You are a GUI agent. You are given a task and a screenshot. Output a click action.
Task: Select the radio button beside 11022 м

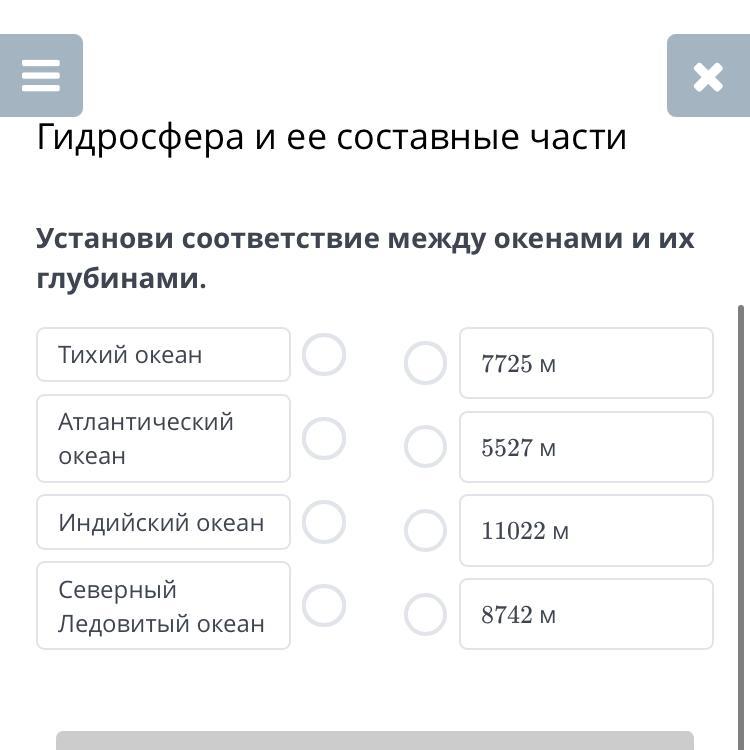[425, 531]
